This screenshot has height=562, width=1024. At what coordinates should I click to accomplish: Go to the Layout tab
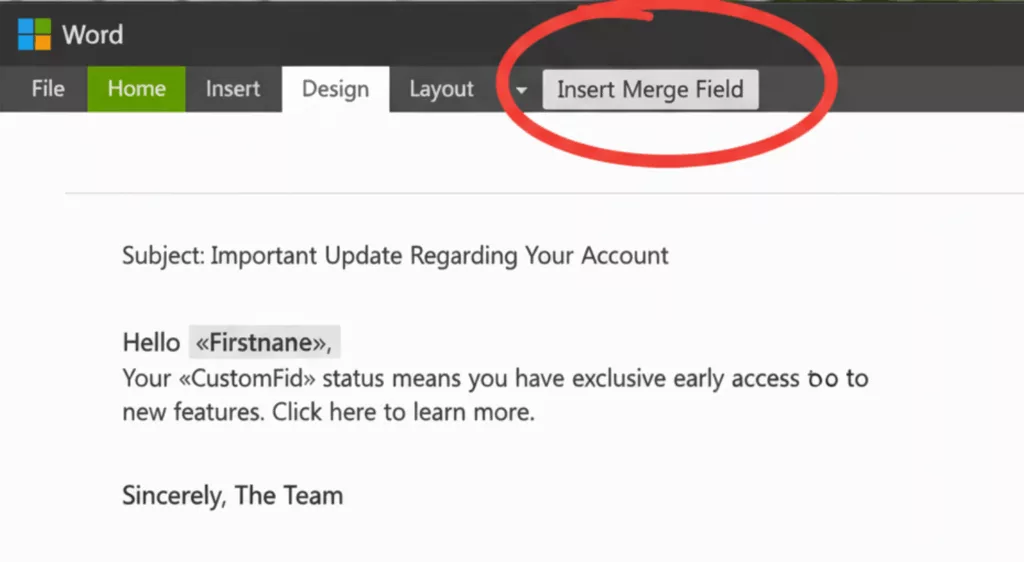[x=441, y=89]
